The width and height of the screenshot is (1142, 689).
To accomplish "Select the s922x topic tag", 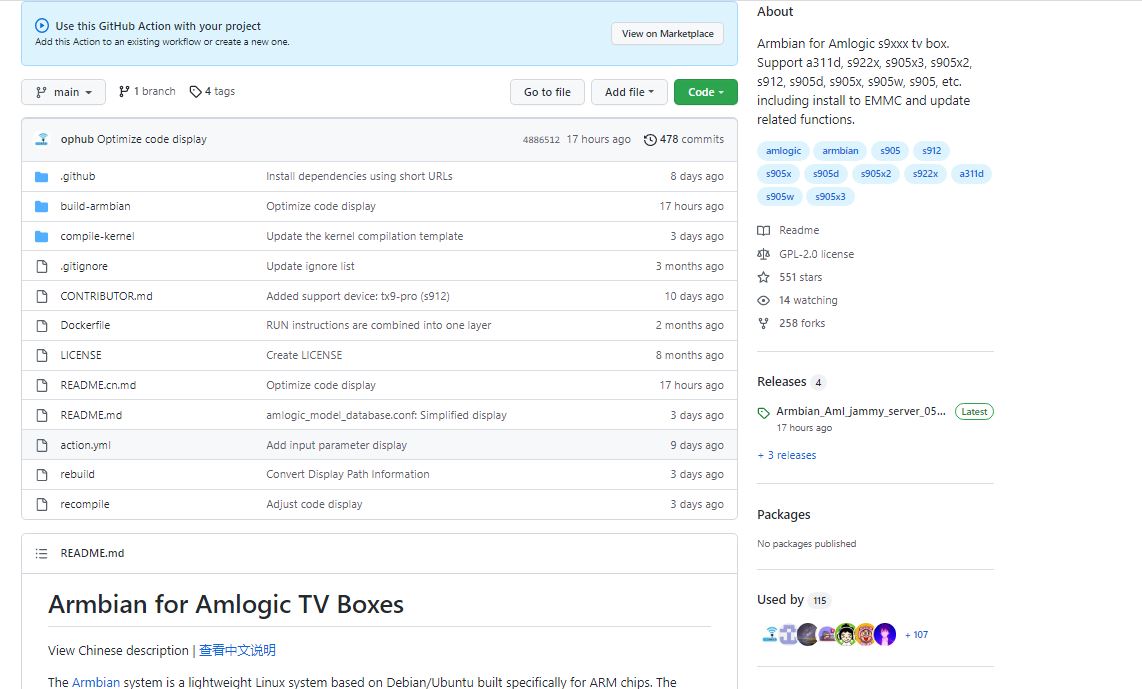I will 925,173.
